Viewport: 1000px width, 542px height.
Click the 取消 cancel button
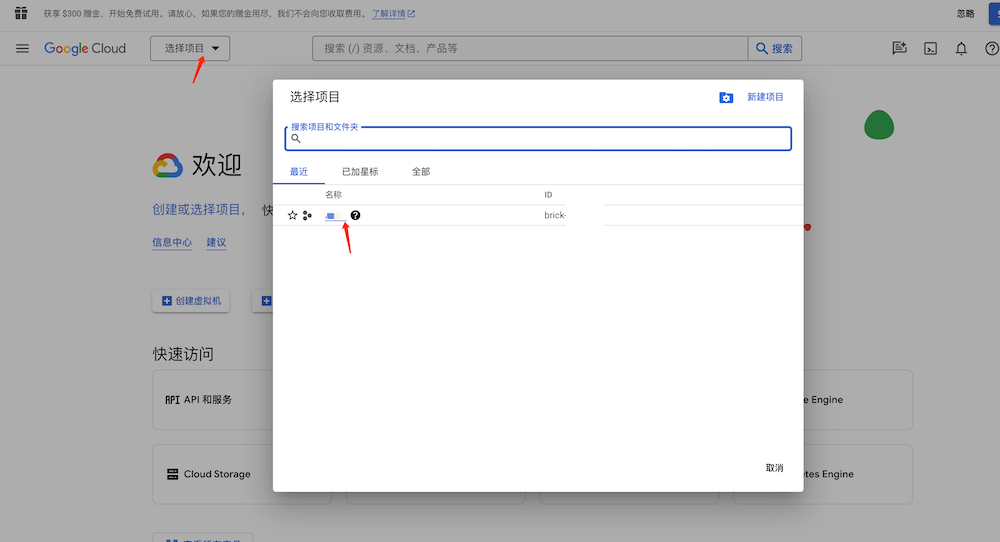tap(774, 468)
